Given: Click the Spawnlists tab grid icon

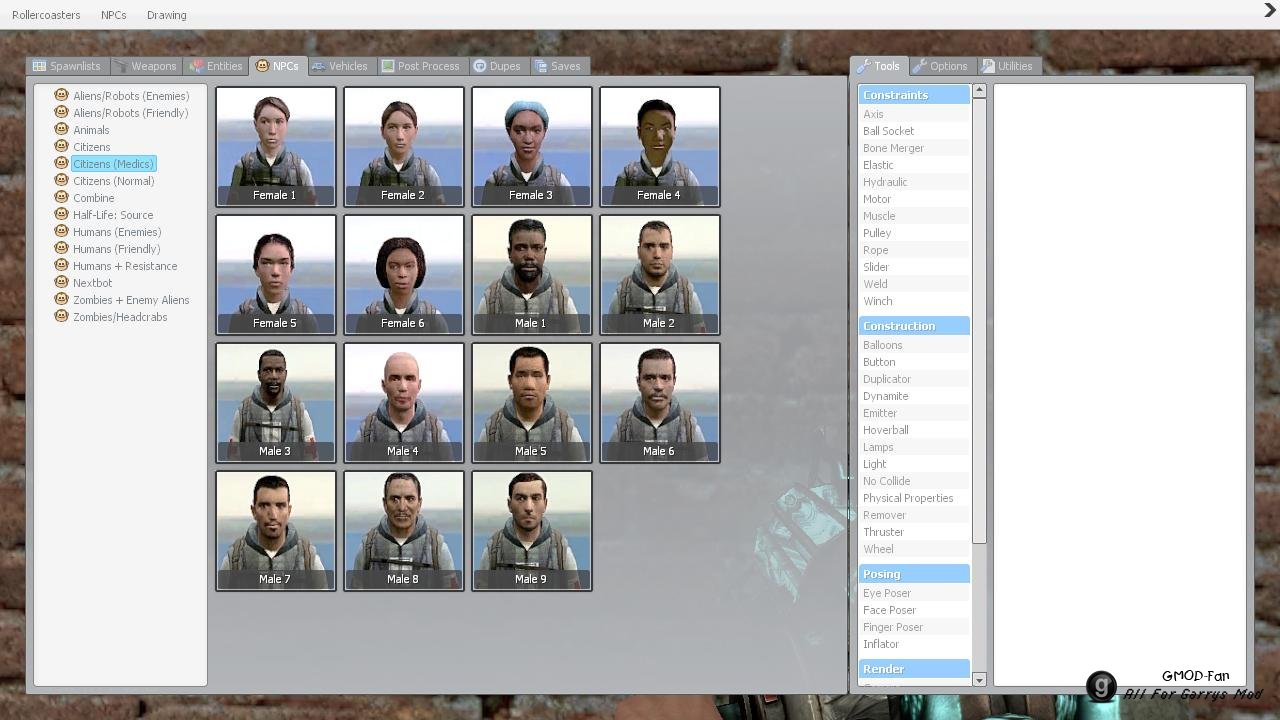Looking at the screenshot, I should tap(39, 66).
